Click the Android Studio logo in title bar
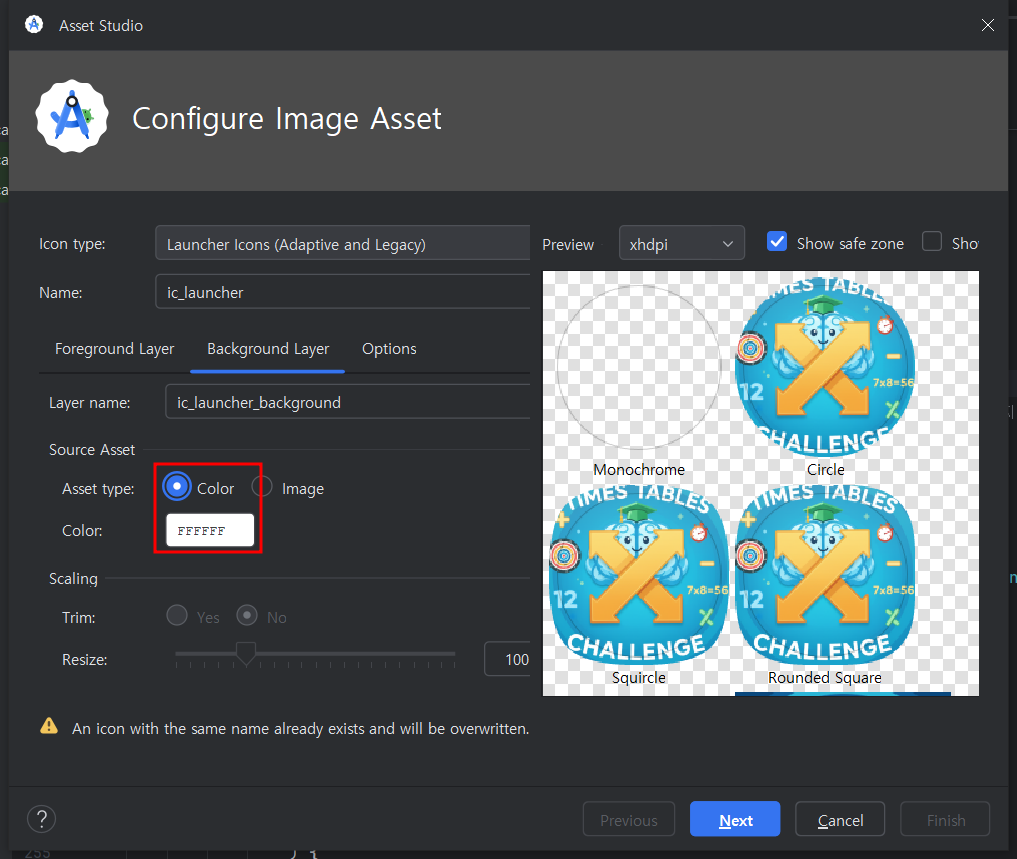The image size is (1017, 859). [x=34, y=25]
